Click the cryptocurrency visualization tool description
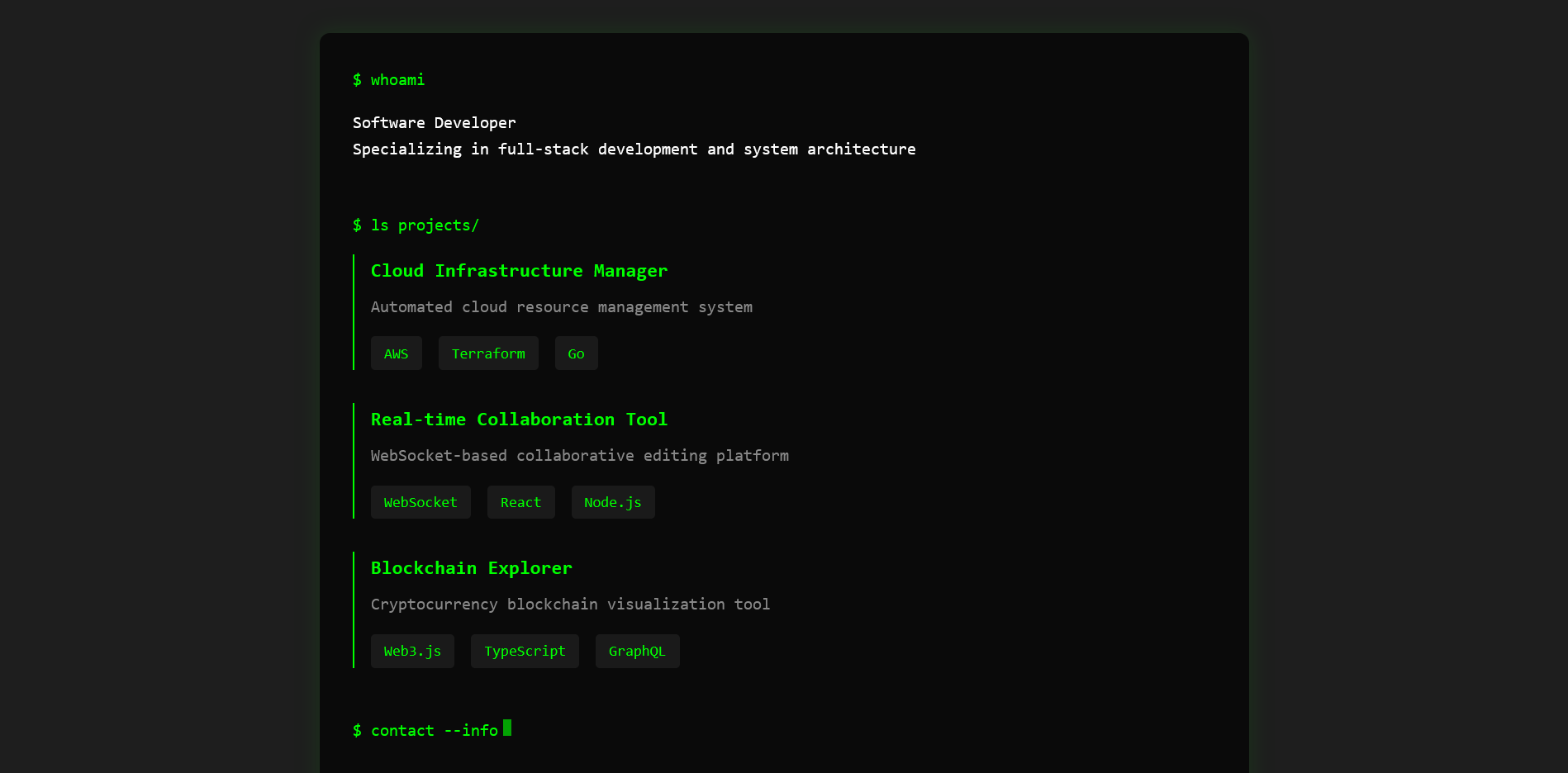 tap(570, 604)
